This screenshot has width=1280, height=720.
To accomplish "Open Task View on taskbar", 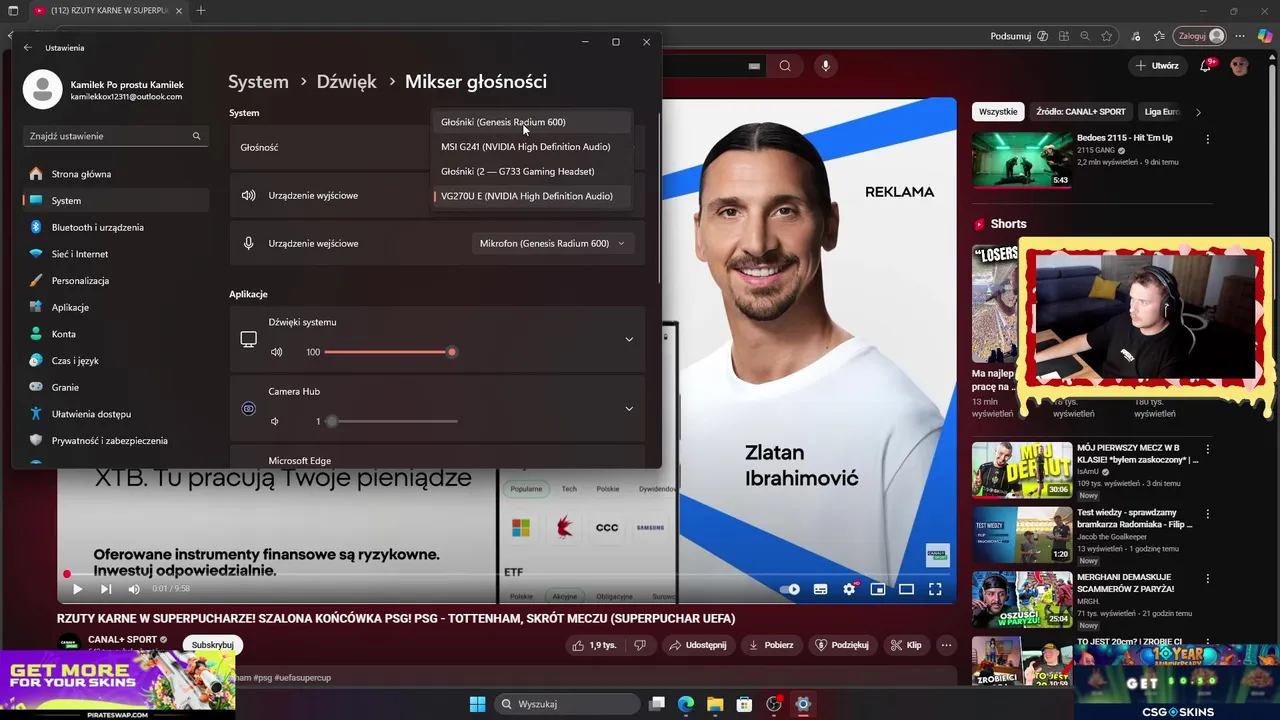I will (657, 704).
